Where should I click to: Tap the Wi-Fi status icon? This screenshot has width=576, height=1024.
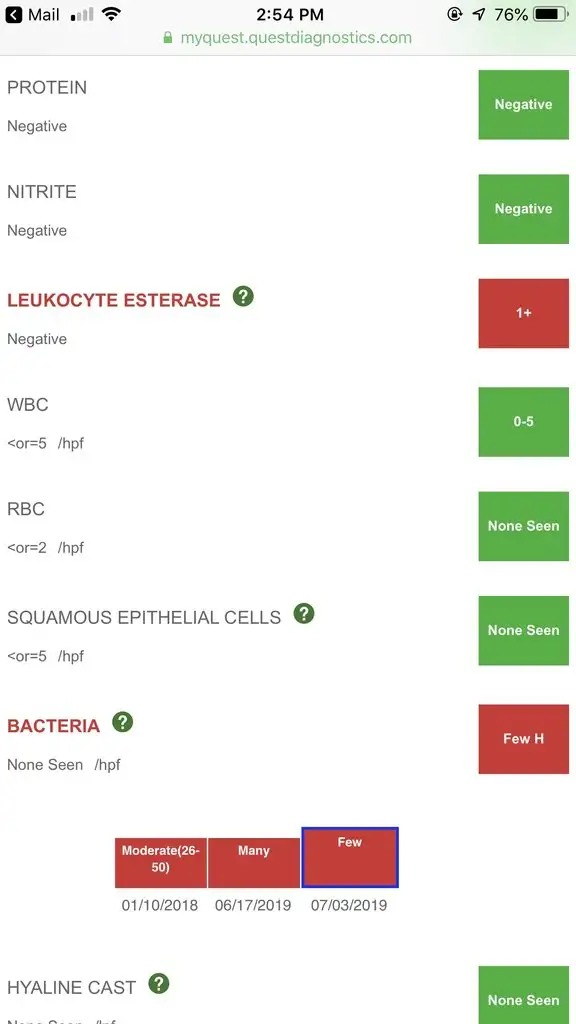(112, 14)
